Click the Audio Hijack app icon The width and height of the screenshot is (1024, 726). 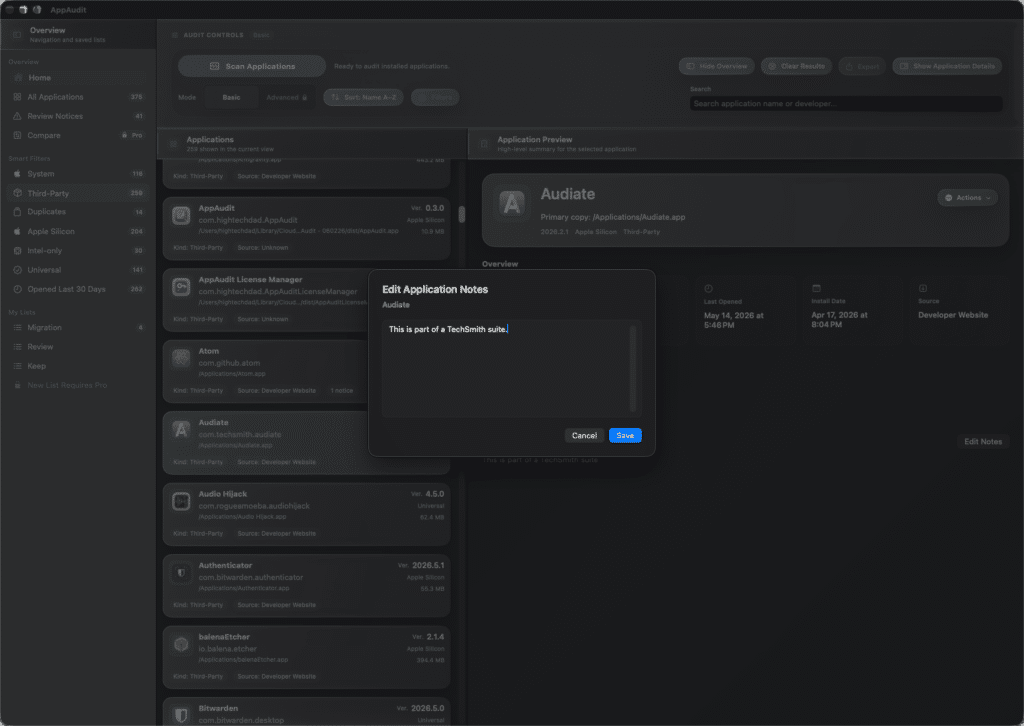pos(181,501)
